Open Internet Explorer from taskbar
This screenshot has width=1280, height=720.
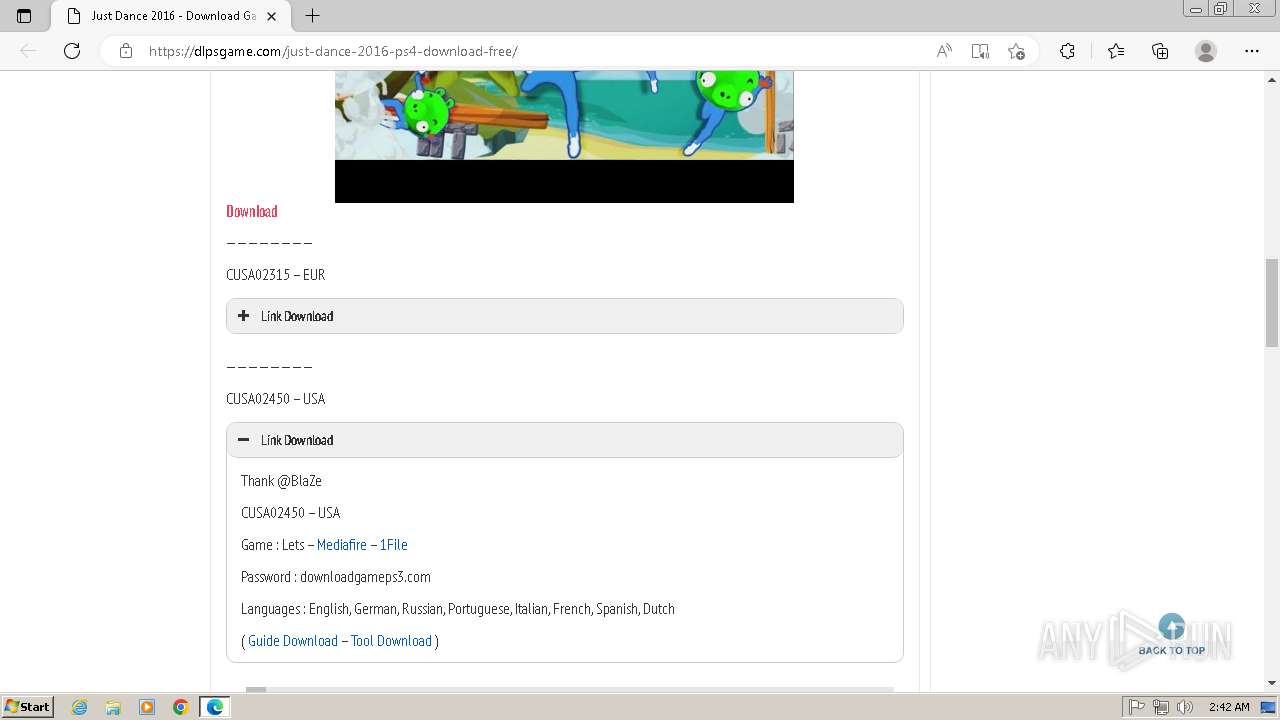[x=79, y=707]
